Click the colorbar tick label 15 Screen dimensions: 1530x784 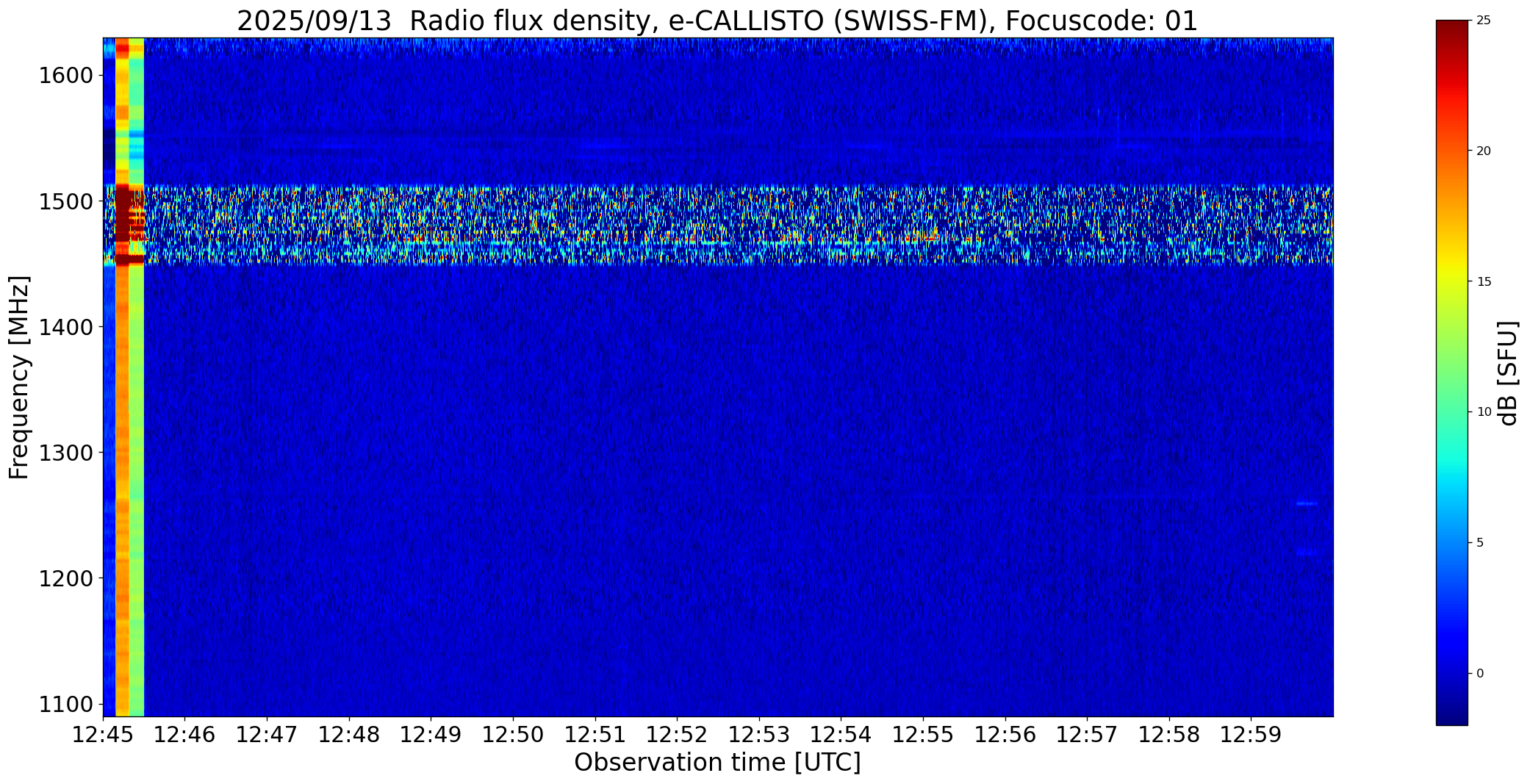(1483, 282)
